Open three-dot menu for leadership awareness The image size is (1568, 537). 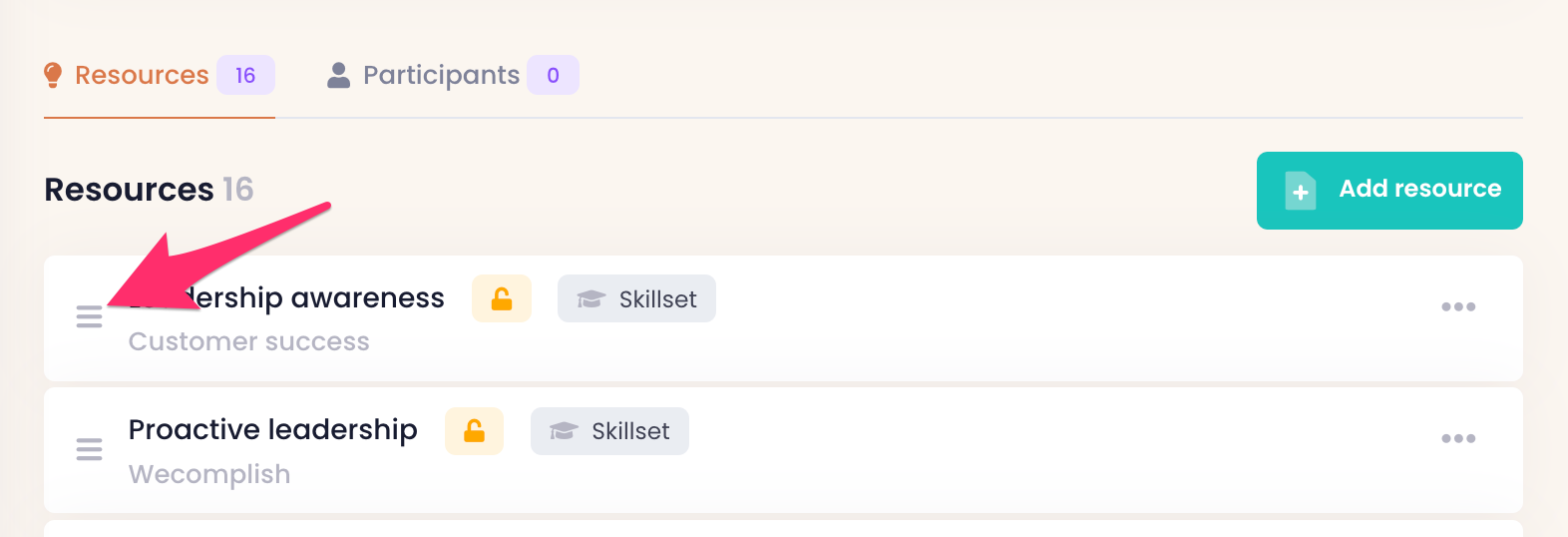click(x=1457, y=306)
